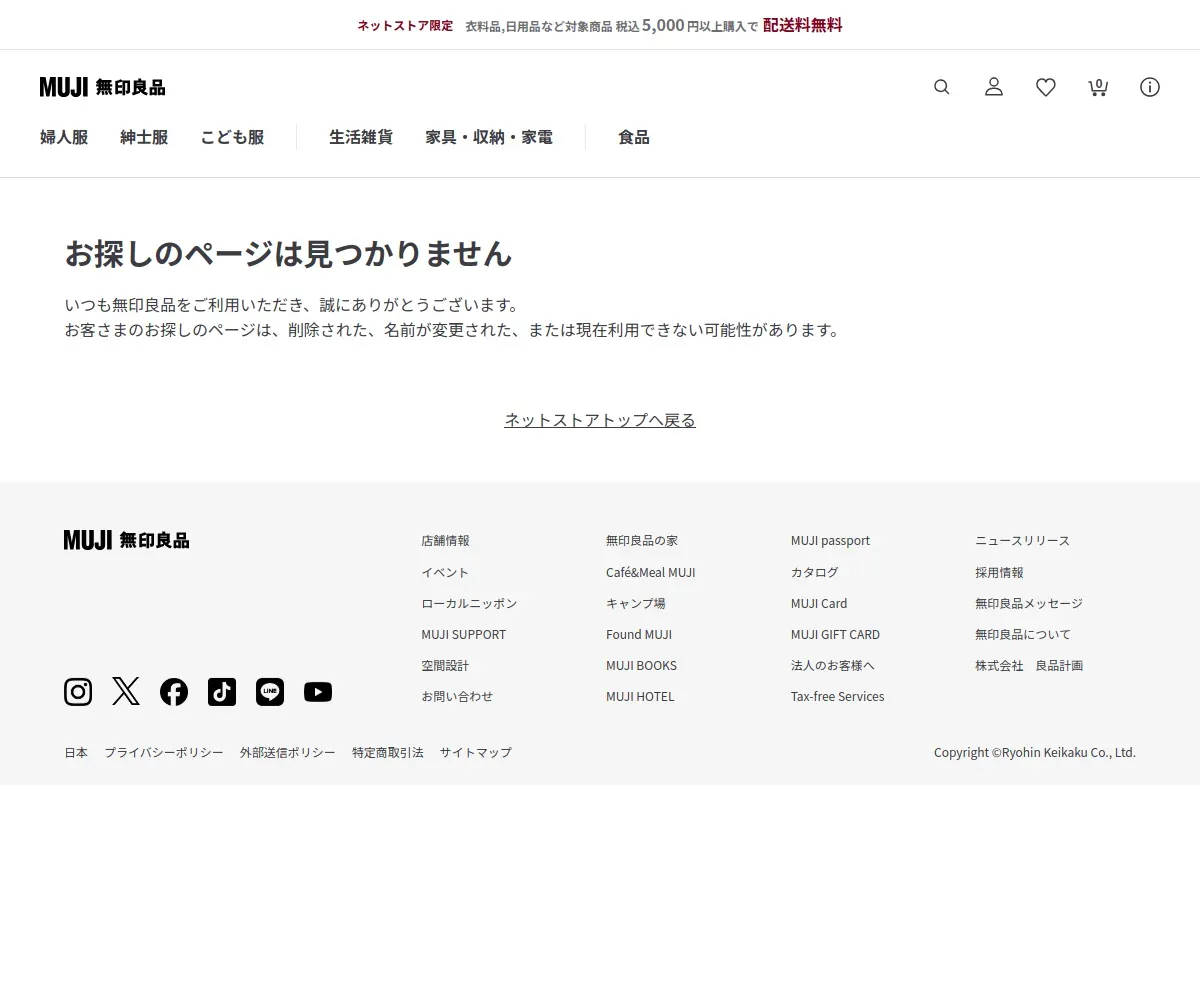
Task: Open the LINE social icon
Action: 270,692
